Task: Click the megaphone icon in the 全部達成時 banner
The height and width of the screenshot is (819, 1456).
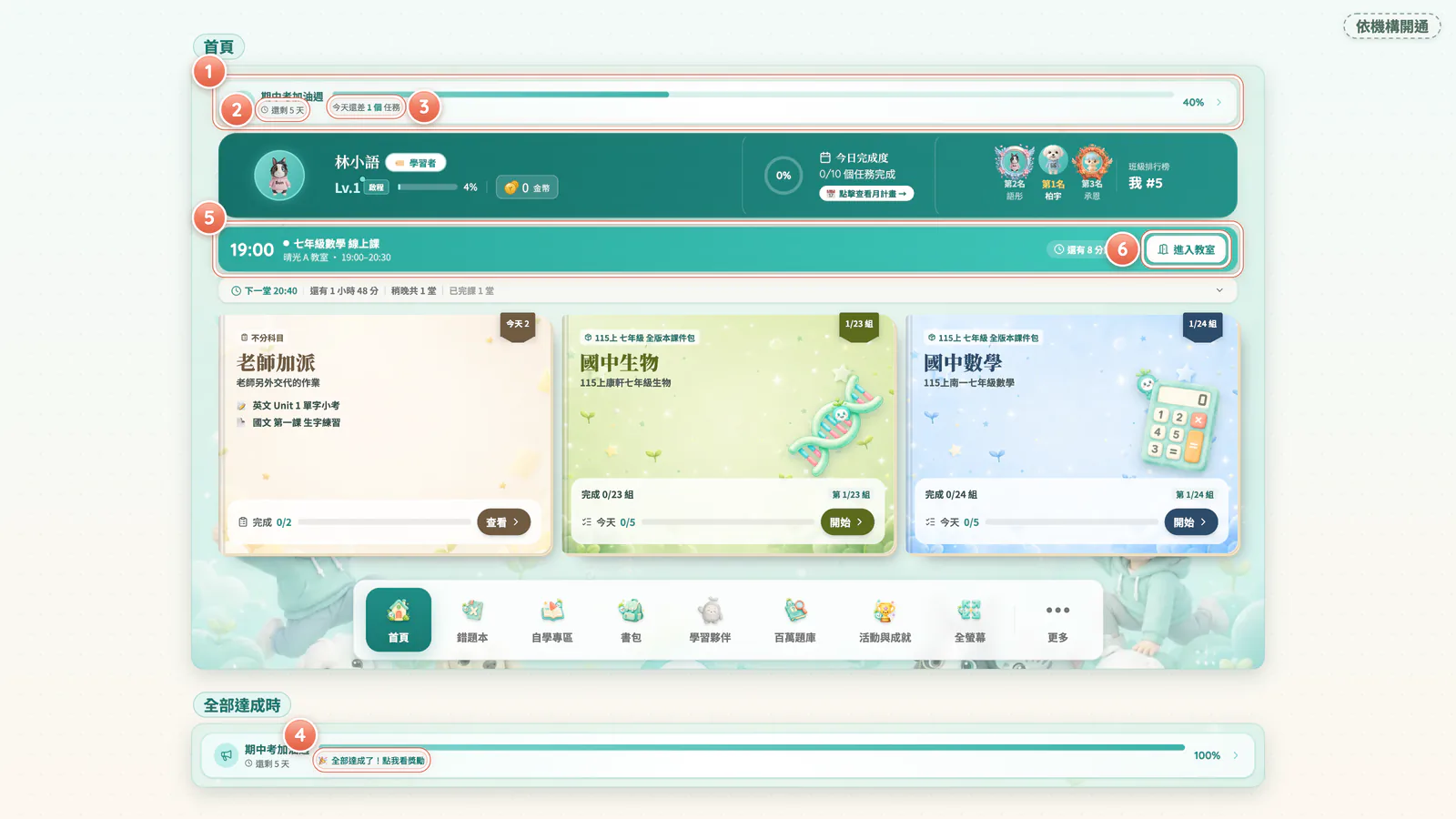Action: click(x=226, y=755)
